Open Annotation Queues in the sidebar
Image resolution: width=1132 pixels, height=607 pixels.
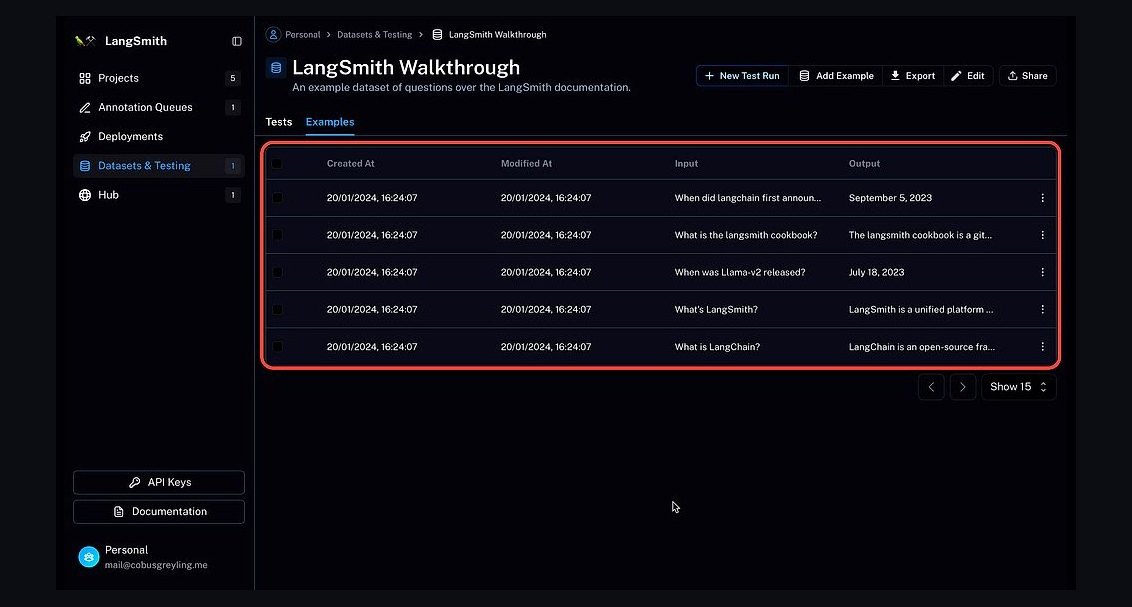click(159, 107)
